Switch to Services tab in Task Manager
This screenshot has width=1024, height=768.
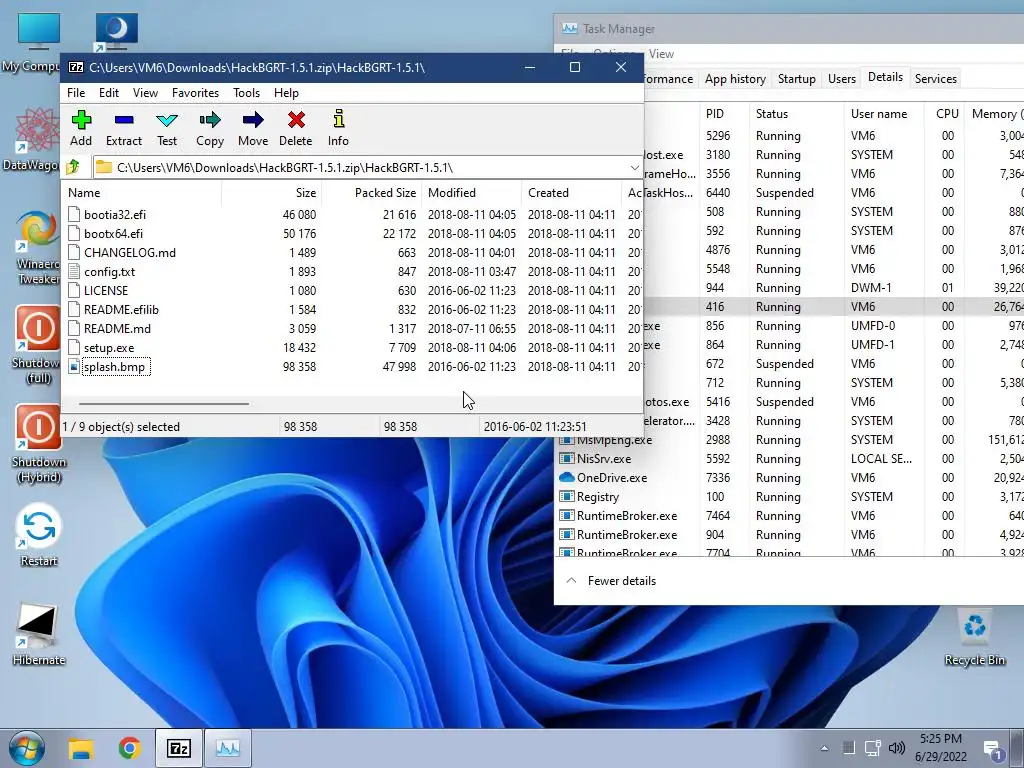coord(935,79)
